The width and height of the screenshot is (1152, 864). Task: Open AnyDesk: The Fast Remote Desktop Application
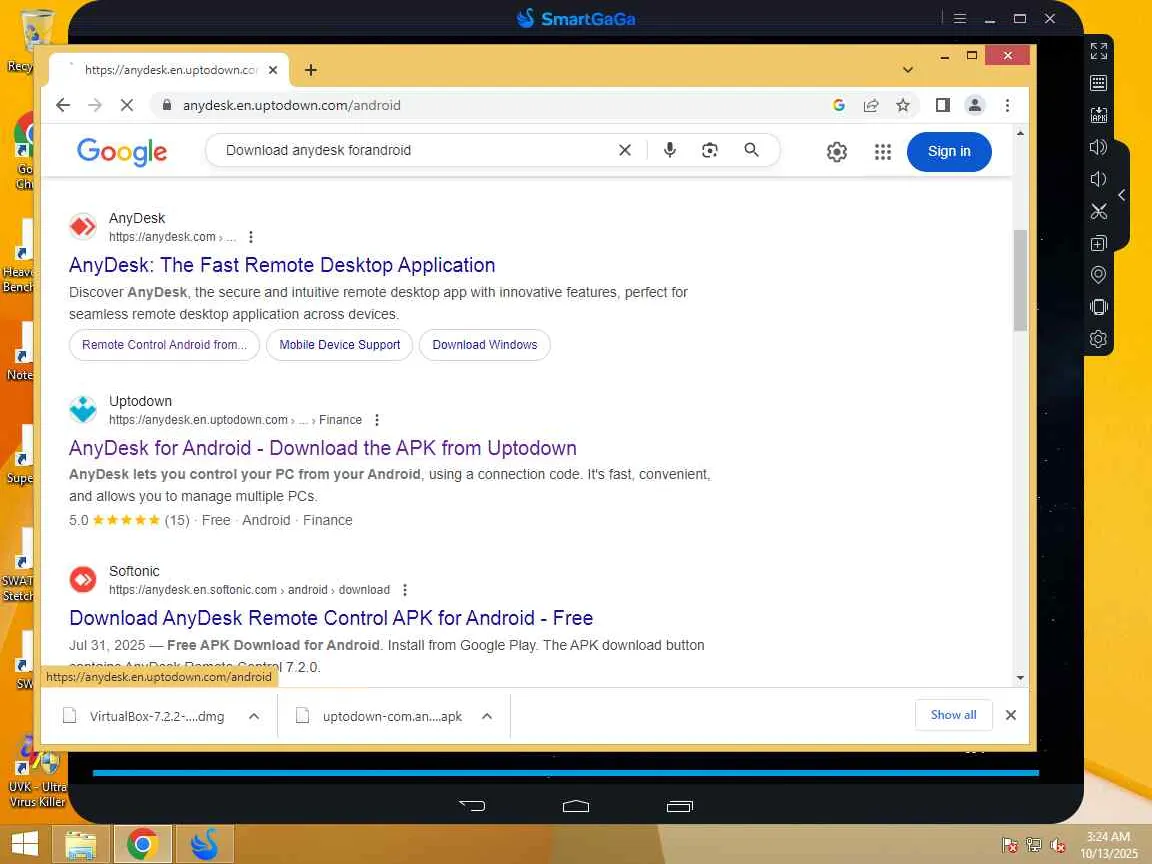coord(282,264)
